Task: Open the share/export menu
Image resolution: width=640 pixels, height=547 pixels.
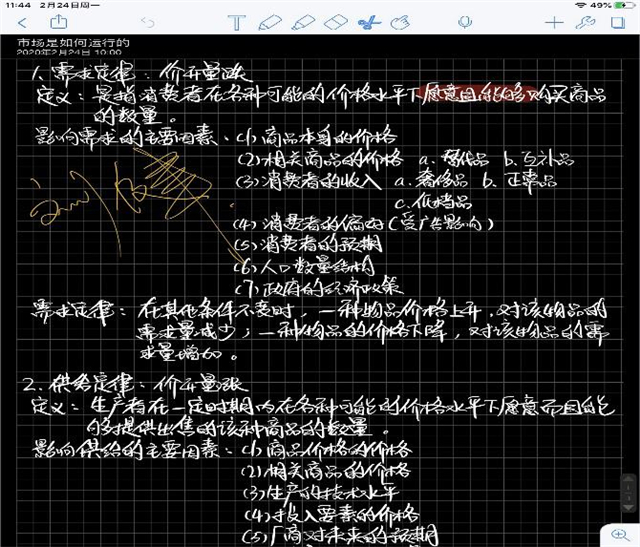Action: click(58, 22)
